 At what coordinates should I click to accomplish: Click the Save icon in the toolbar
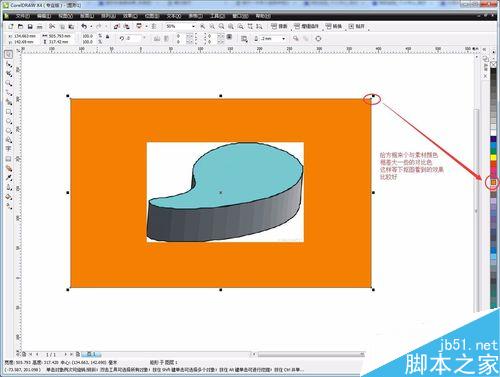pyautogui.click(x=30, y=26)
